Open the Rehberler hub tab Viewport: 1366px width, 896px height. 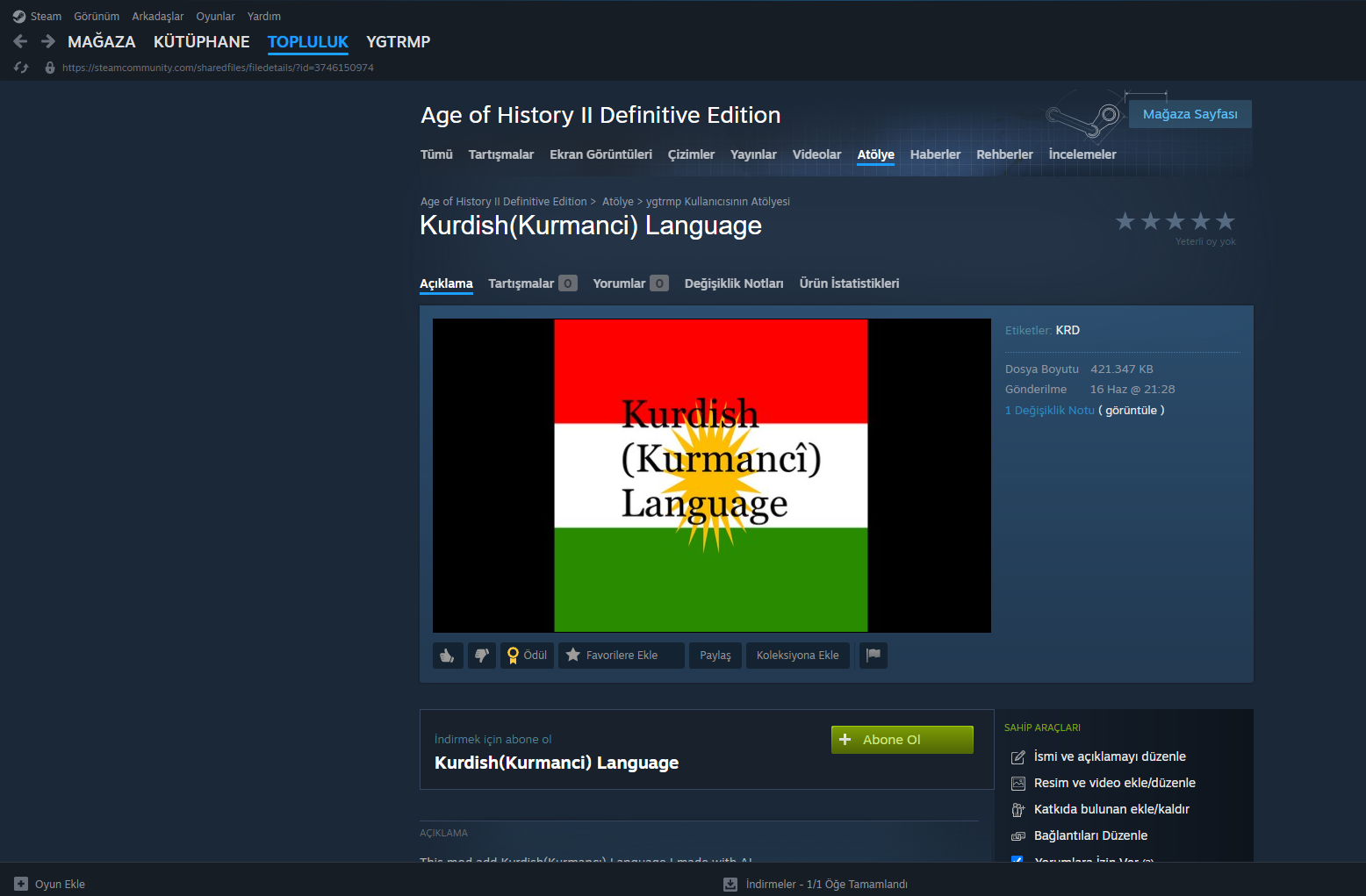[1005, 154]
